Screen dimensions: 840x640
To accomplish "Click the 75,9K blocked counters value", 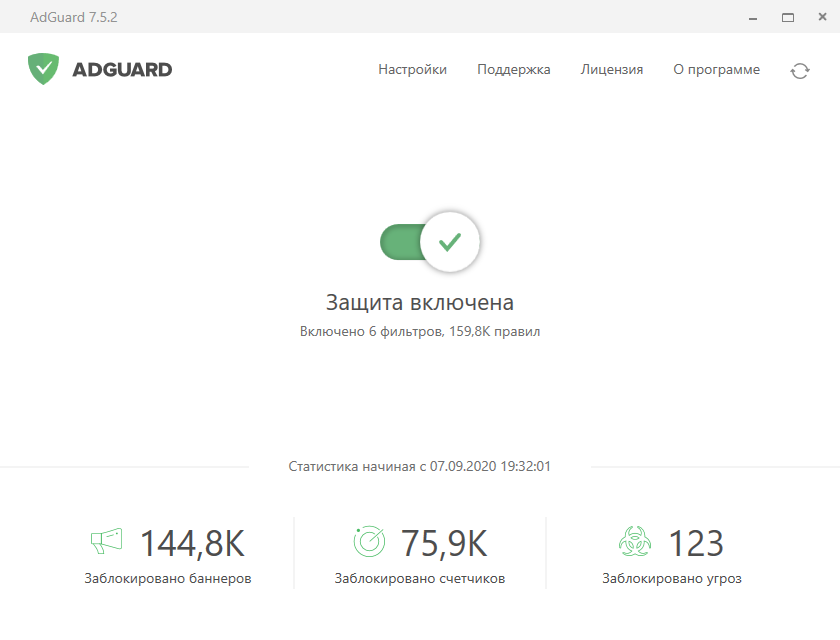I will 445,544.
